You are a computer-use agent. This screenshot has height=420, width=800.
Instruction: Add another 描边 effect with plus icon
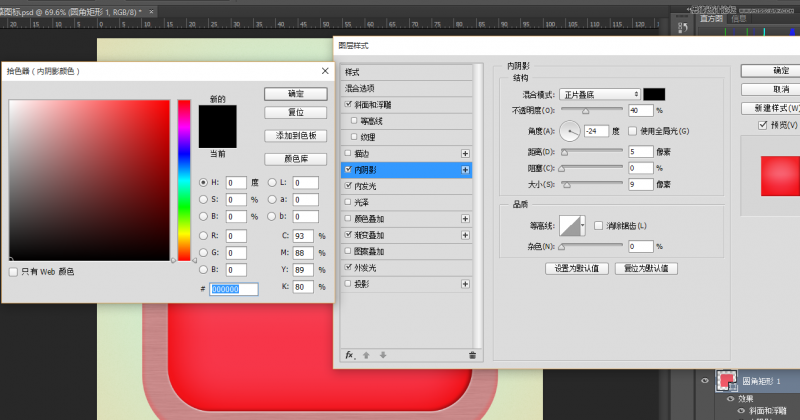coord(465,154)
